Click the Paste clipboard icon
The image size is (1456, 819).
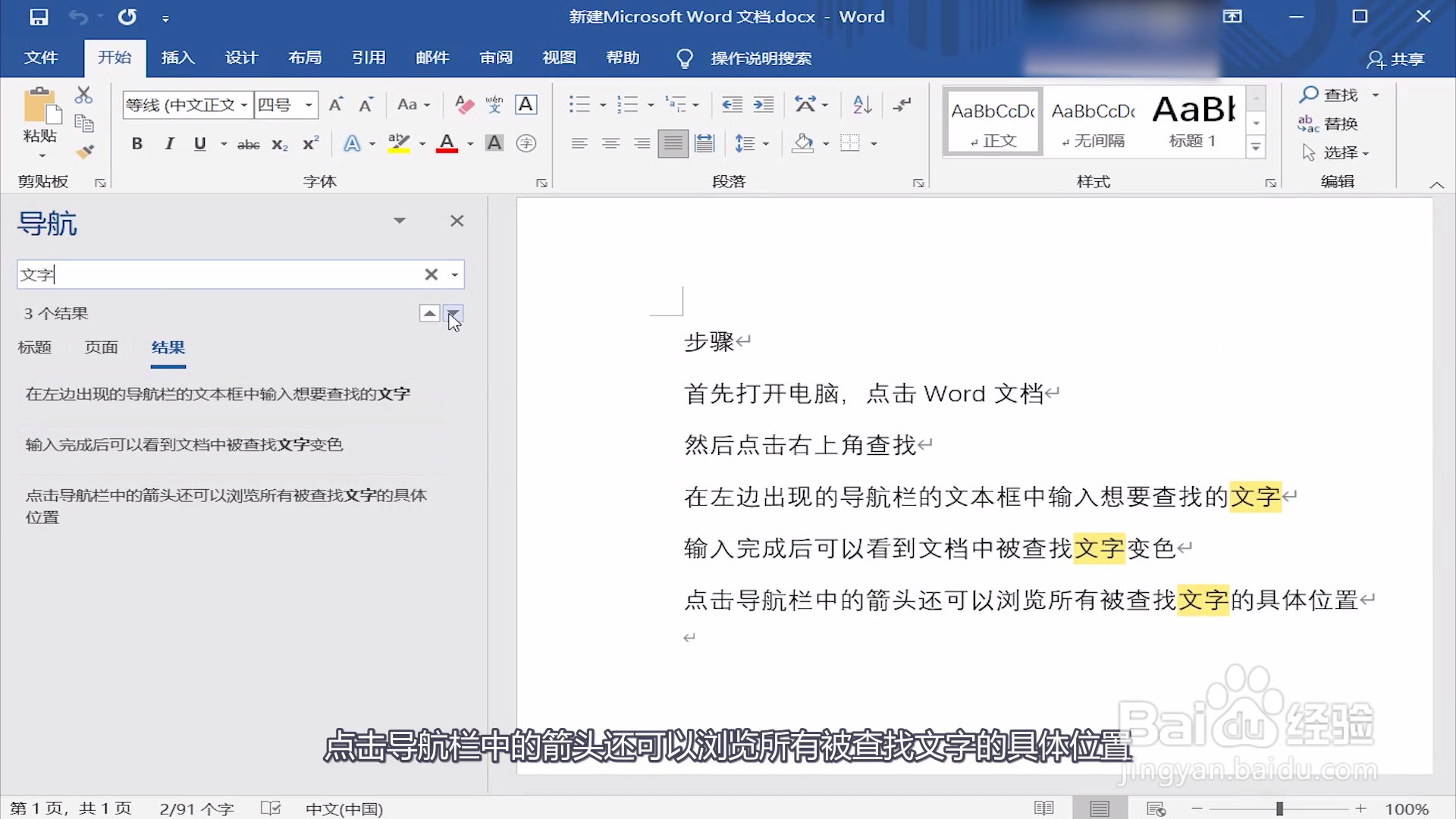point(41,106)
